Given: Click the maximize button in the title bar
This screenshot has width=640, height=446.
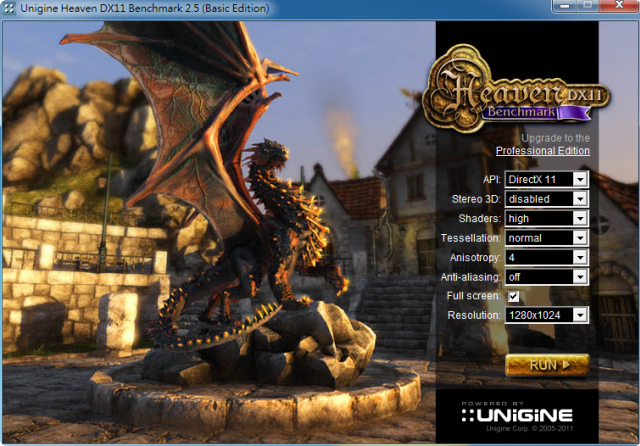Looking at the screenshot, I should [x=588, y=5].
